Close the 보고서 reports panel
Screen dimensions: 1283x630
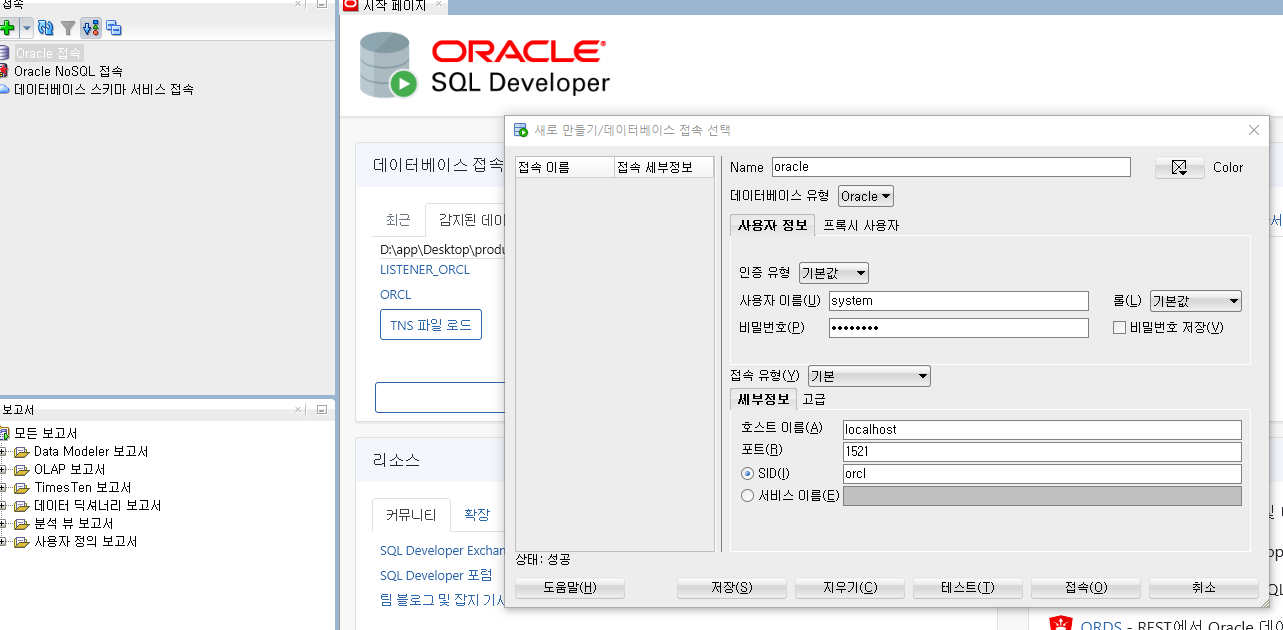pos(298,409)
